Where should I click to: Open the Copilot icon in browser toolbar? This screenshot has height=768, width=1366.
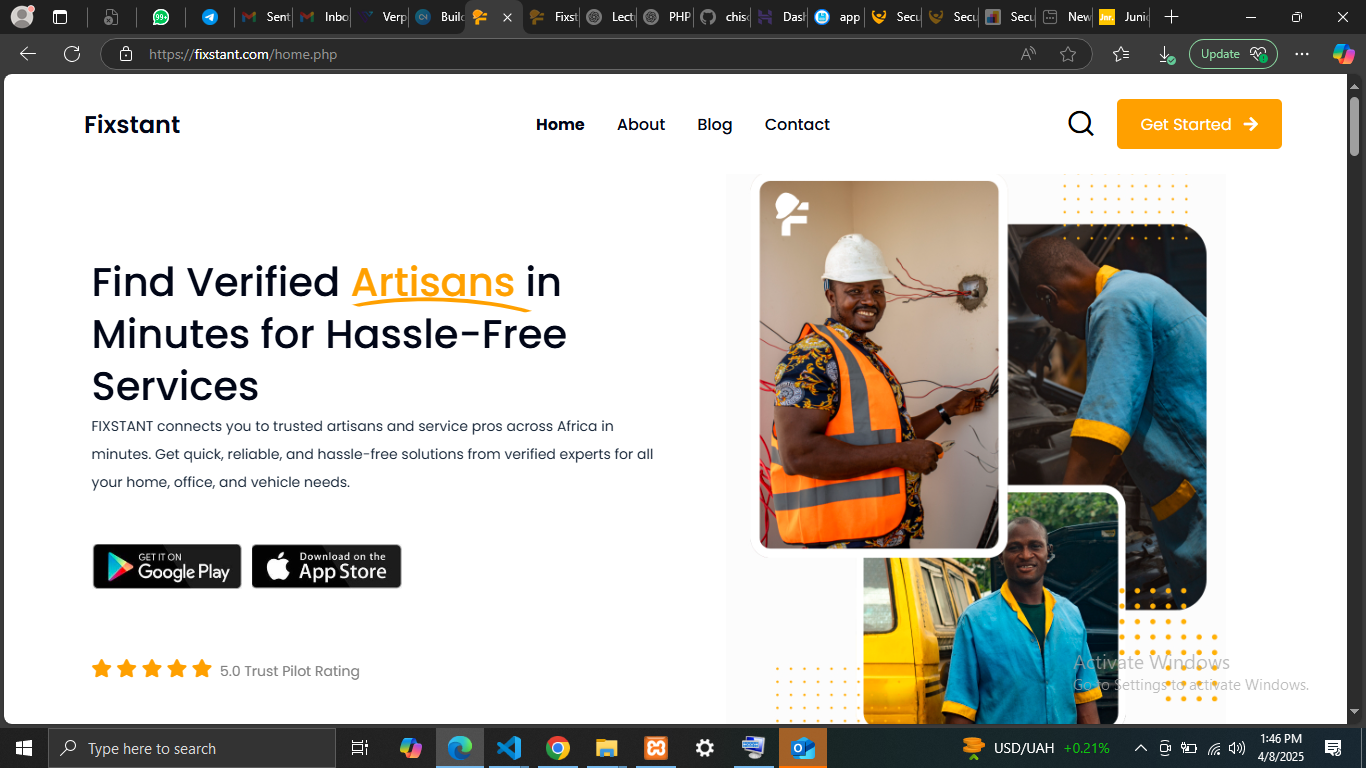1343,54
